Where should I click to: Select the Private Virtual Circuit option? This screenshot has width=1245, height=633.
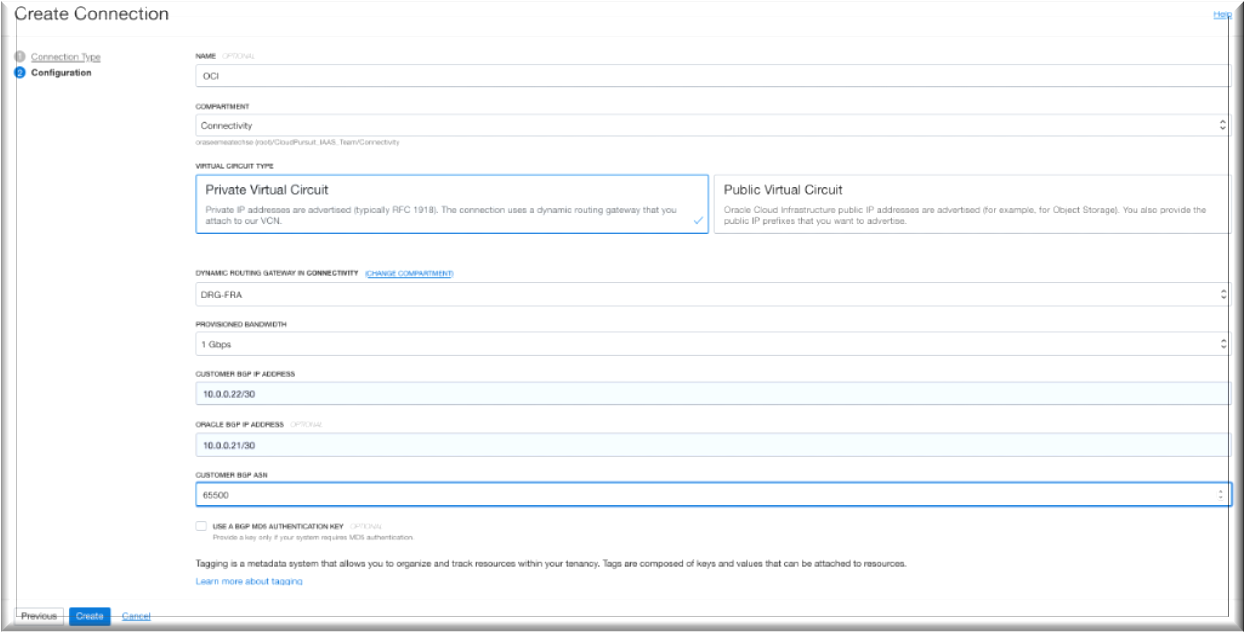click(452, 204)
